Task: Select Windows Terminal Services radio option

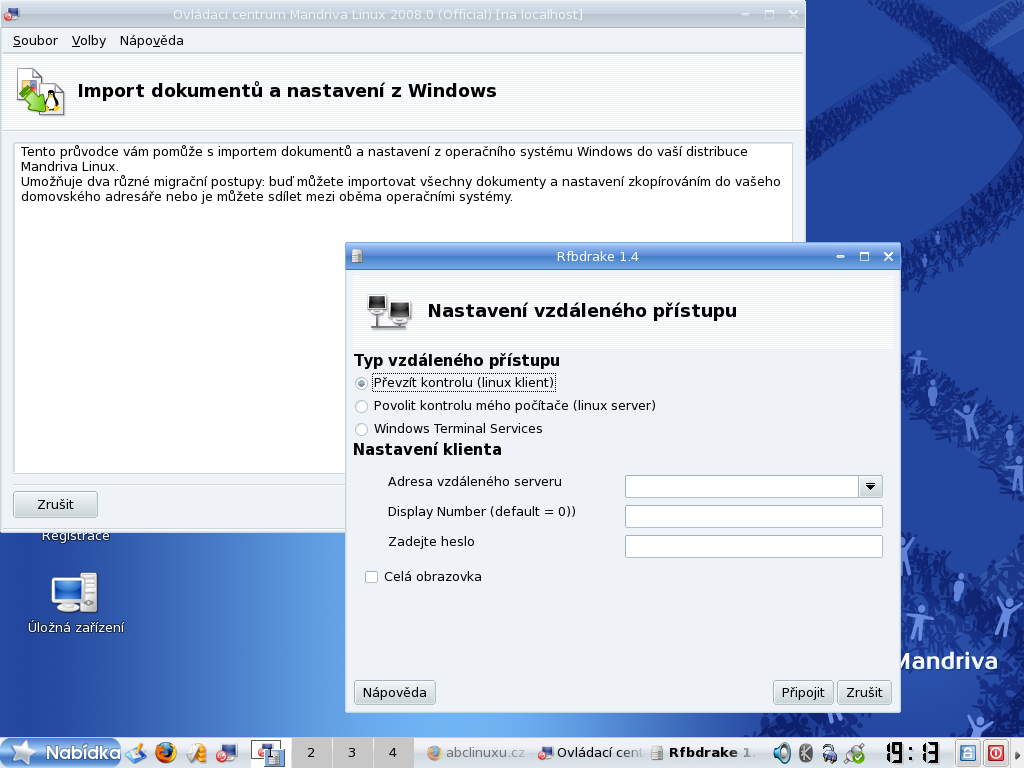Action: pyautogui.click(x=361, y=429)
